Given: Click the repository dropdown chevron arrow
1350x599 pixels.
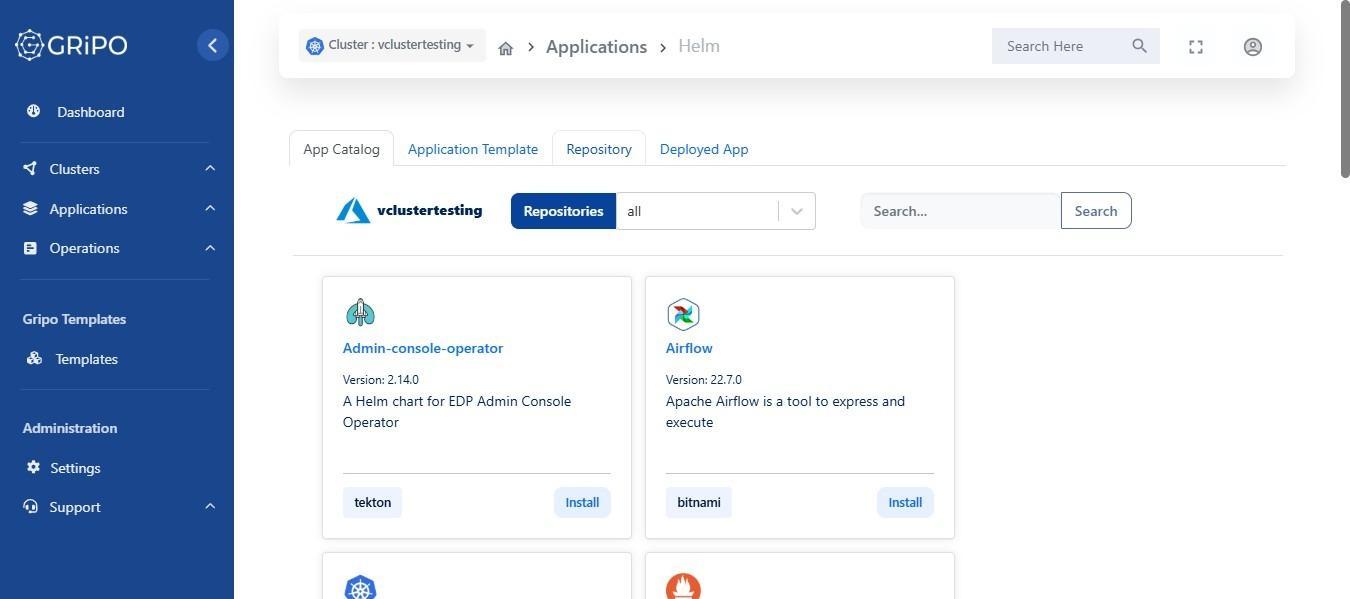Looking at the screenshot, I should [797, 211].
